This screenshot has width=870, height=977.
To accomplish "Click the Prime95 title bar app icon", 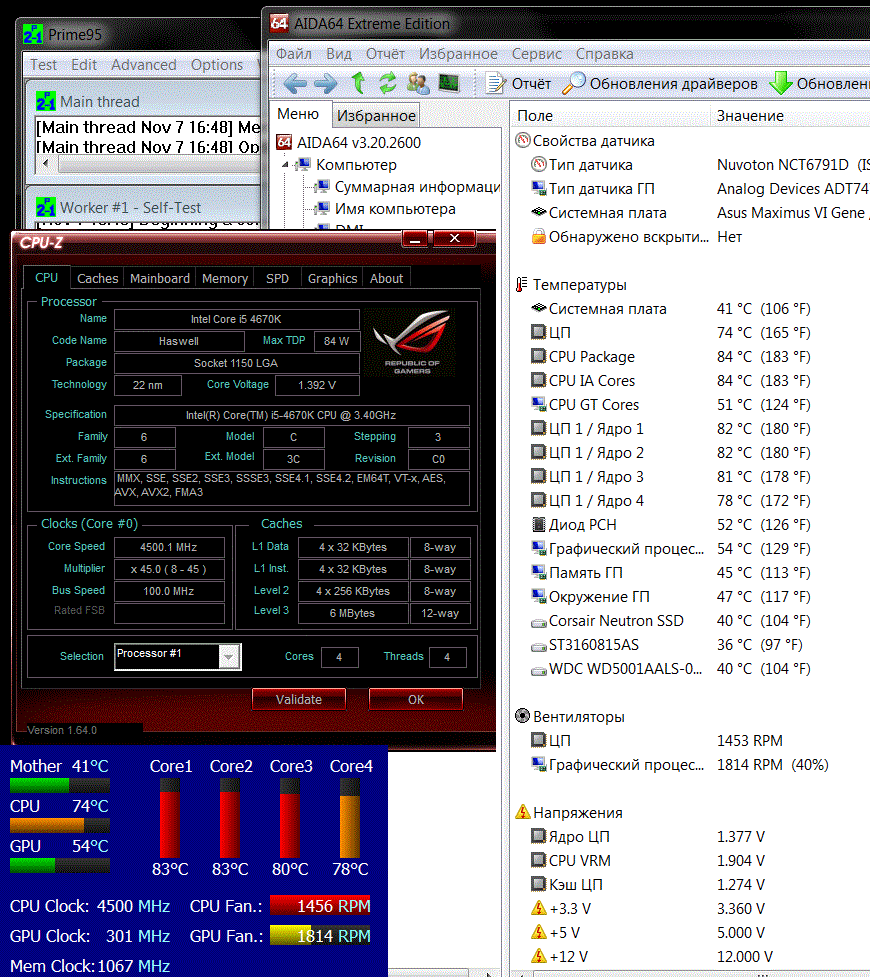I will tap(33, 34).
